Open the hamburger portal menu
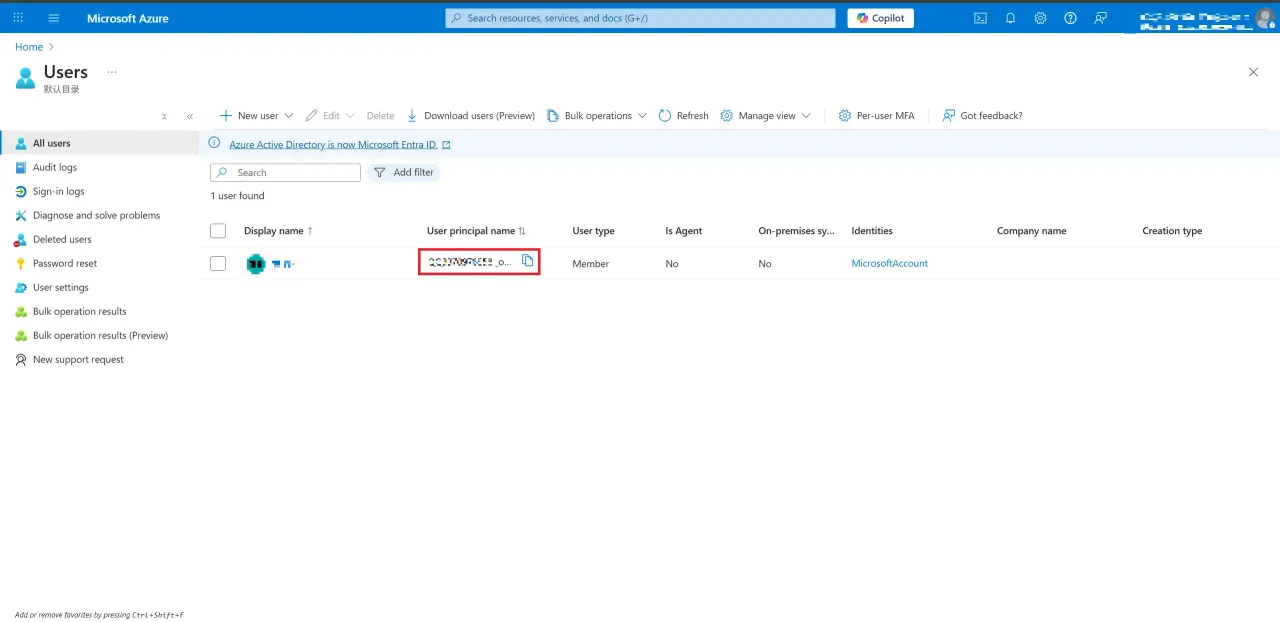Image resolution: width=1280 pixels, height=622 pixels. [x=54, y=18]
